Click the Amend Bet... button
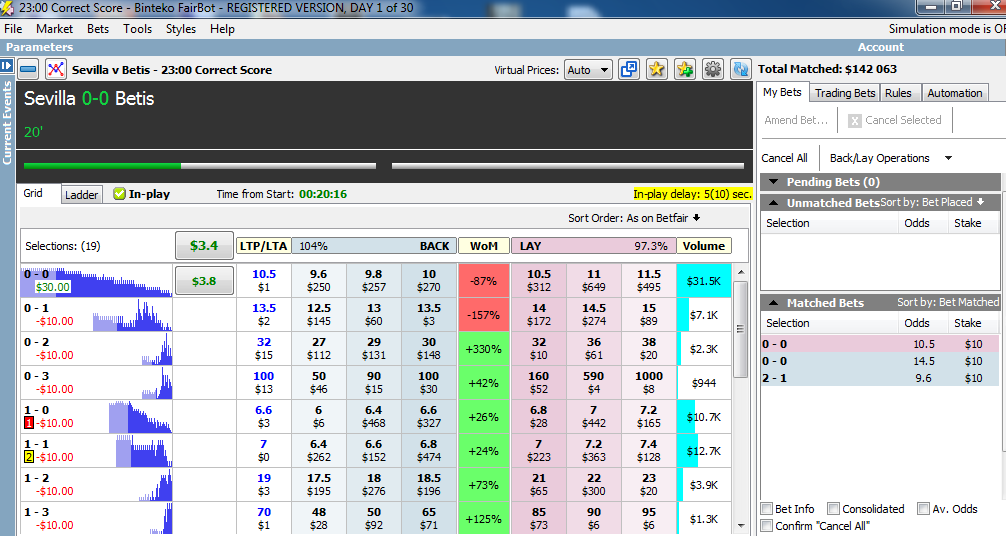Viewport: 1006px width, 536px height. (796, 120)
